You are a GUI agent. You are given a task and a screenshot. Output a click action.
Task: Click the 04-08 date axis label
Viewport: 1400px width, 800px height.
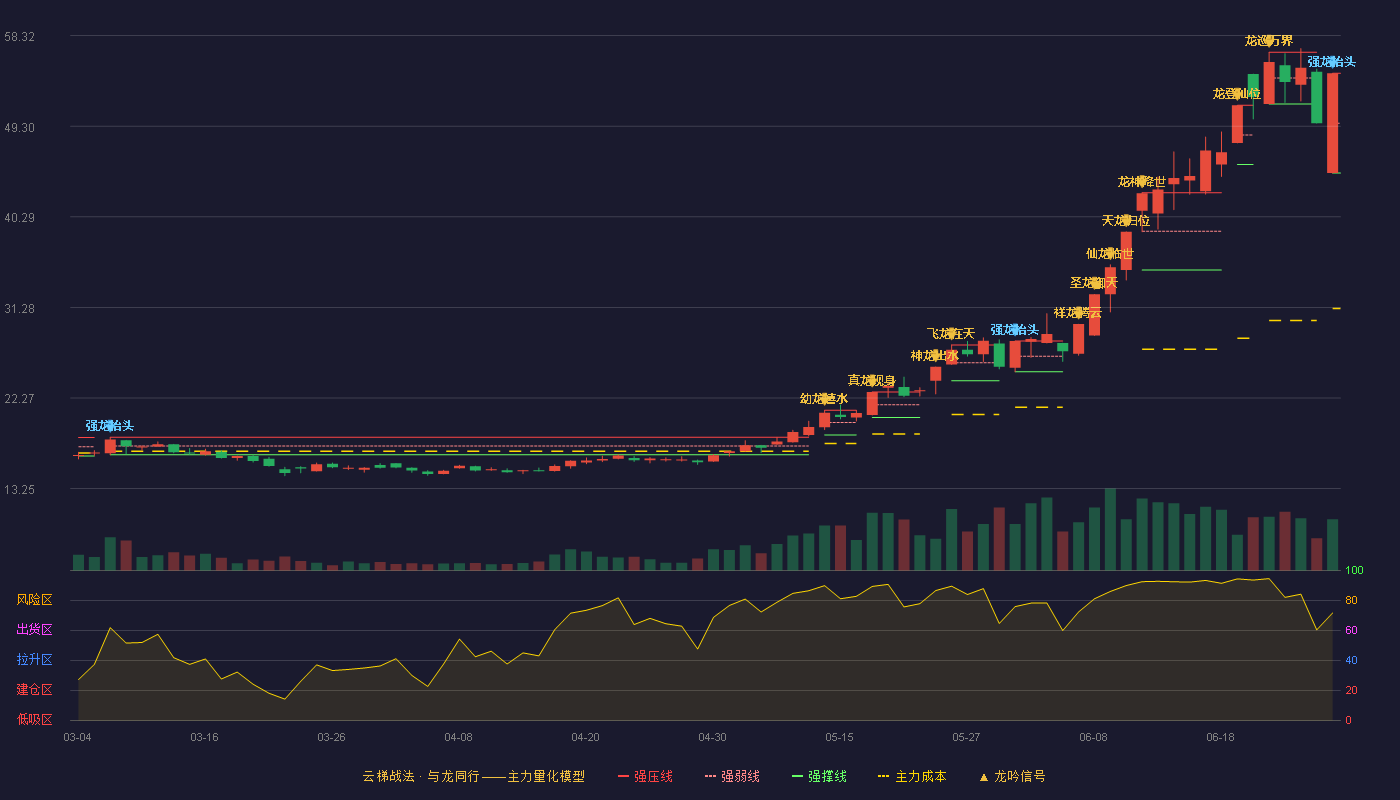point(459,737)
